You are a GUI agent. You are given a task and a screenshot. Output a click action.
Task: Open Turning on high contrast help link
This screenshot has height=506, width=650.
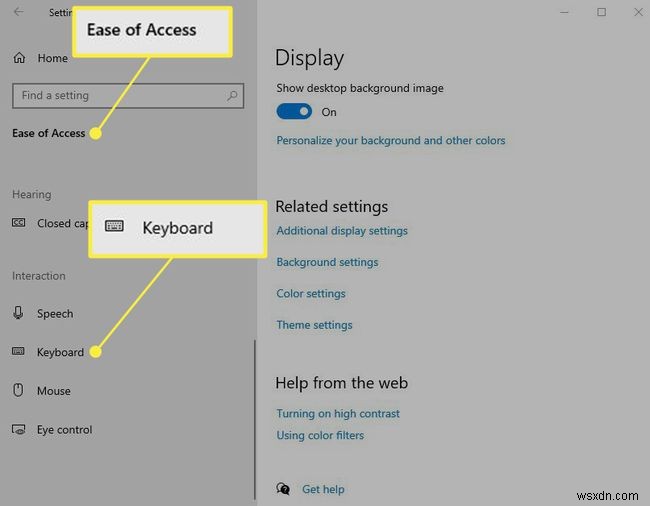(x=338, y=414)
